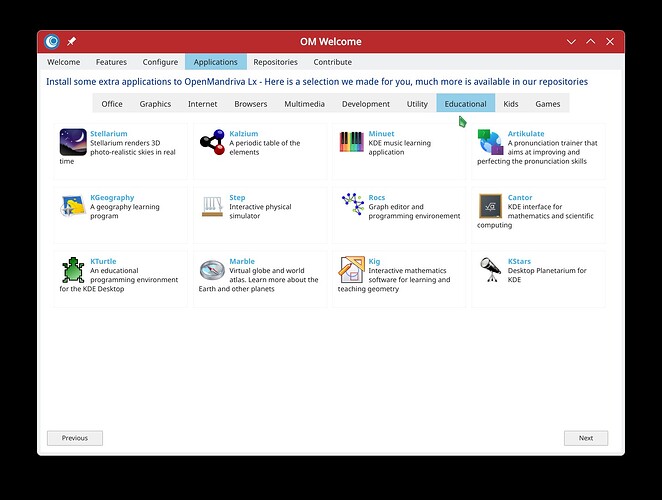The width and height of the screenshot is (662, 500).
Task: Click the Cantor title link
Action: click(x=520, y=197)
